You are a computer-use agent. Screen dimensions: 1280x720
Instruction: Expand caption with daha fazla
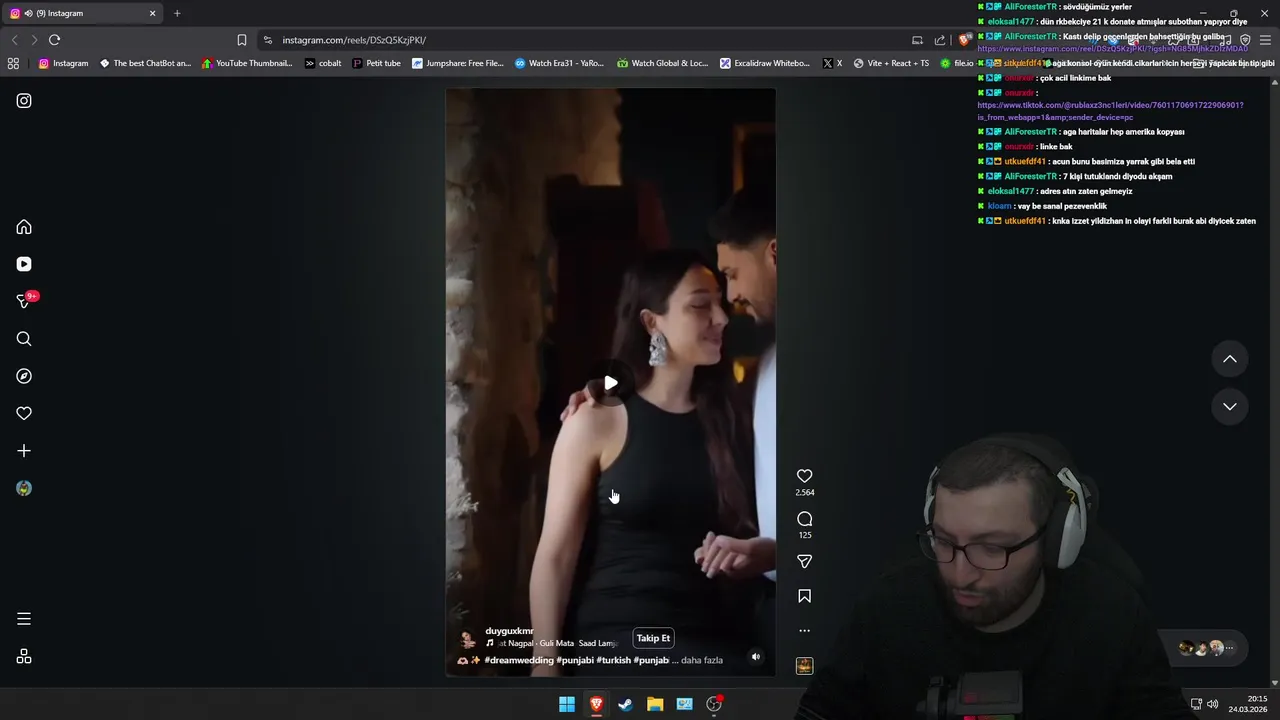click(x=702, y=660)
